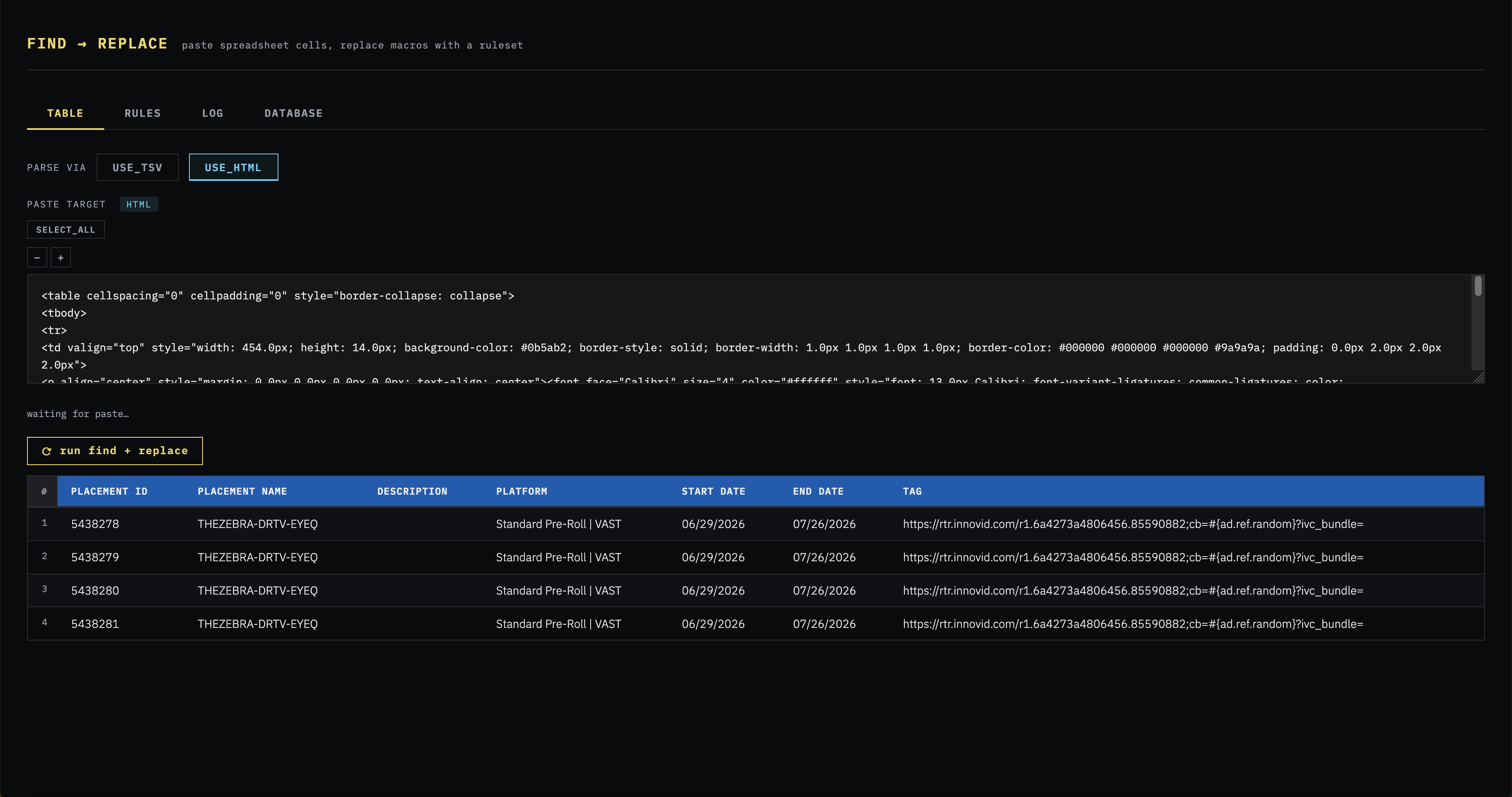Click the DESCRIPTION column header
Screen dimensions: 1512x797
tap(413, 491)
